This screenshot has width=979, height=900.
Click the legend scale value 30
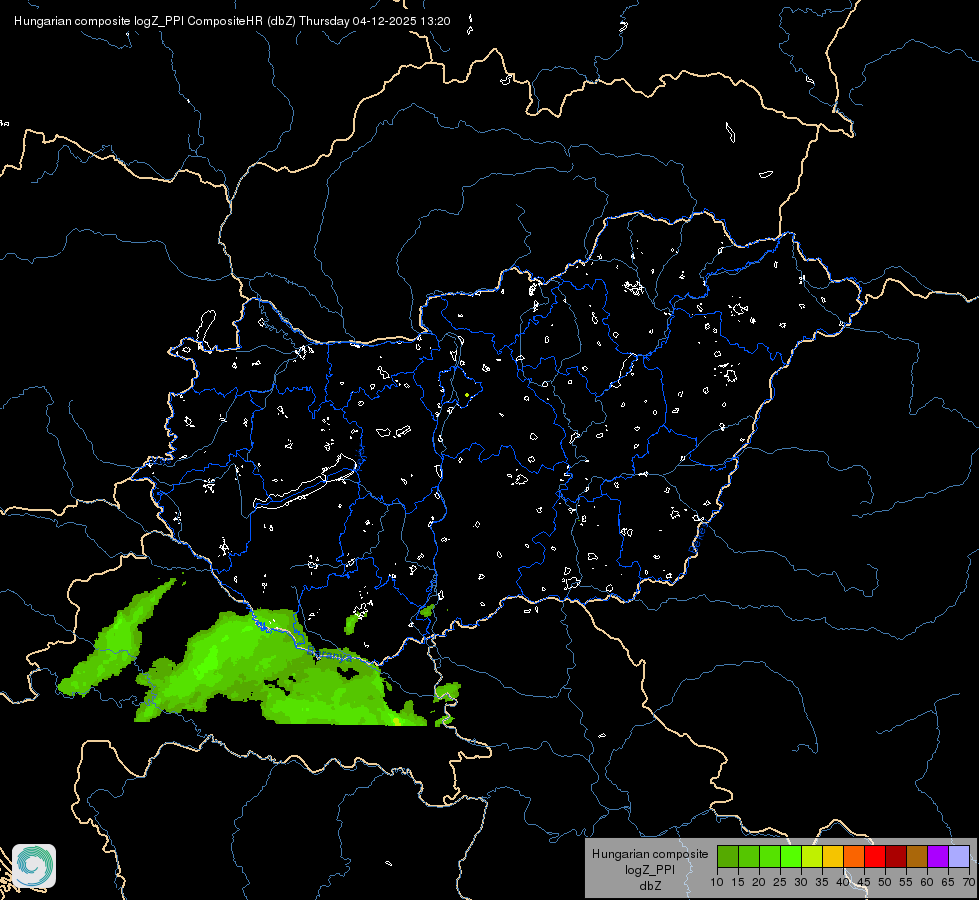[x=801, y=883]
